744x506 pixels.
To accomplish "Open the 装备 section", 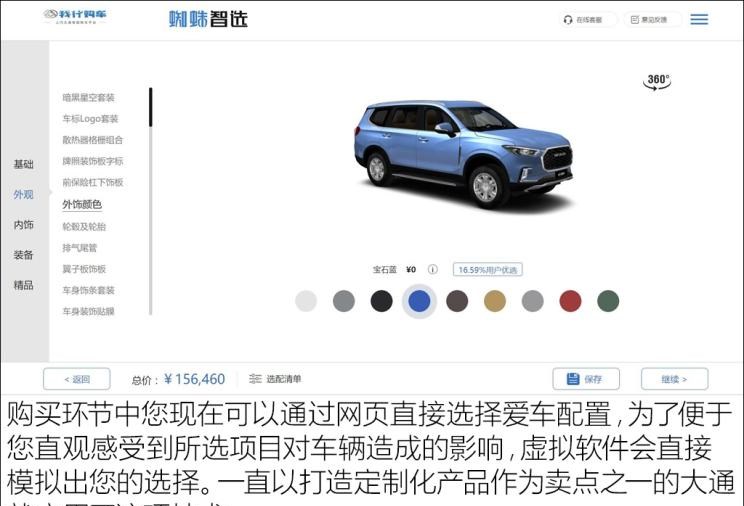I will 24,255.
